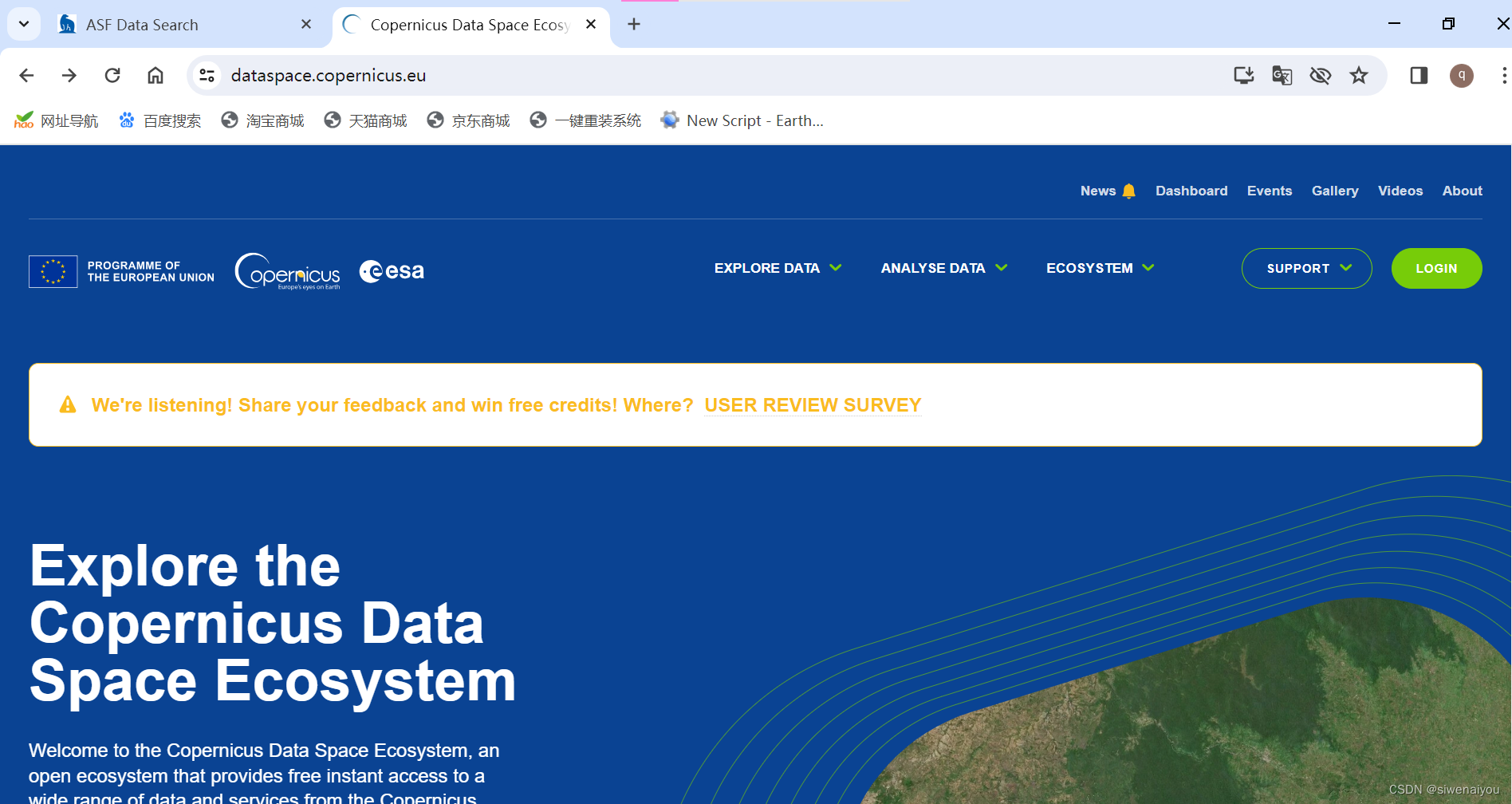Open the About page
Screen dimensions: 1512x804
coord(1462,191)
